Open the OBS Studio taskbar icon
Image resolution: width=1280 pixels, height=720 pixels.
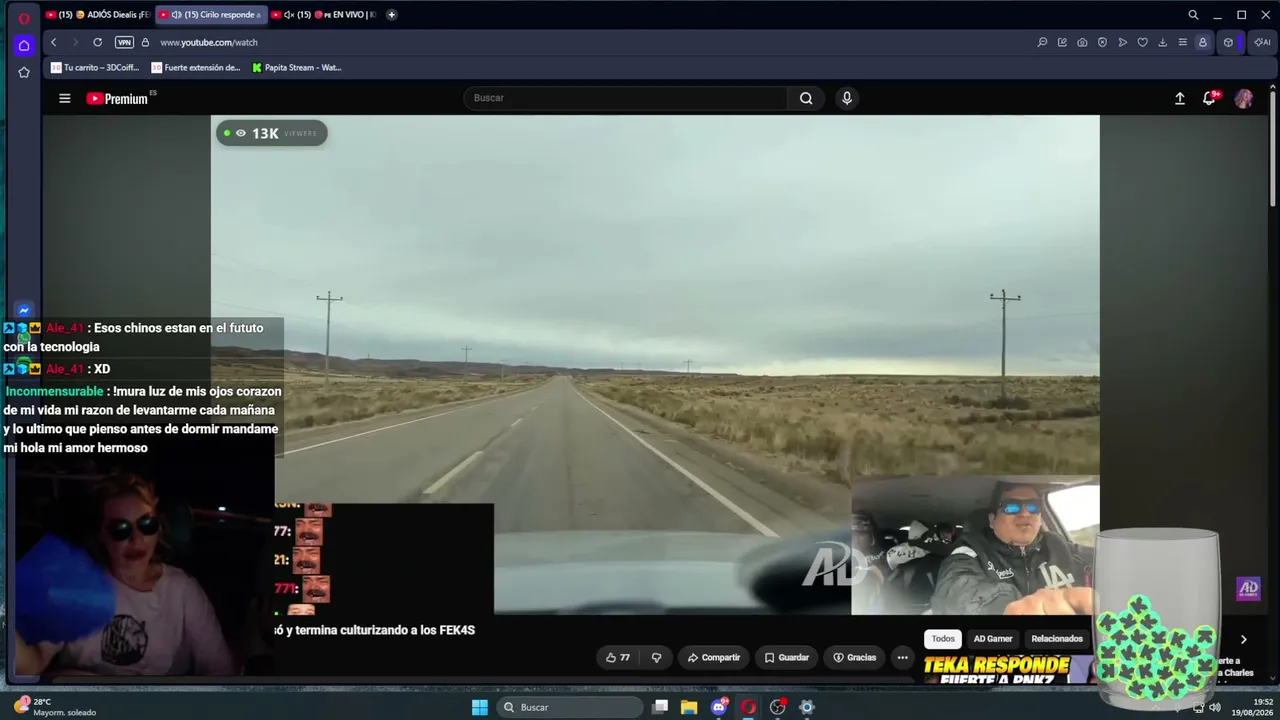tap(778, 707)
